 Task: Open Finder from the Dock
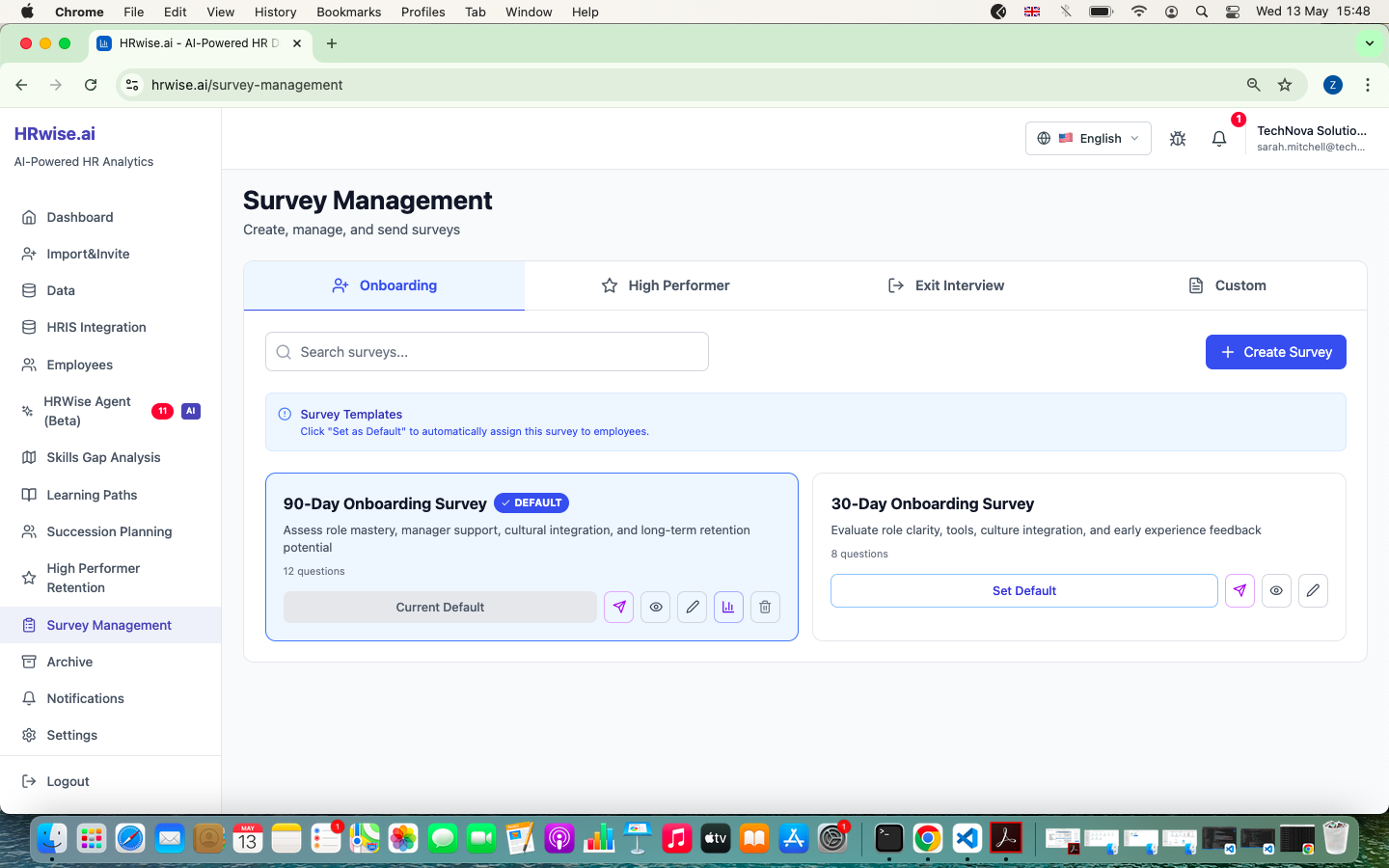pyautogui.click(x=52, y=838)
